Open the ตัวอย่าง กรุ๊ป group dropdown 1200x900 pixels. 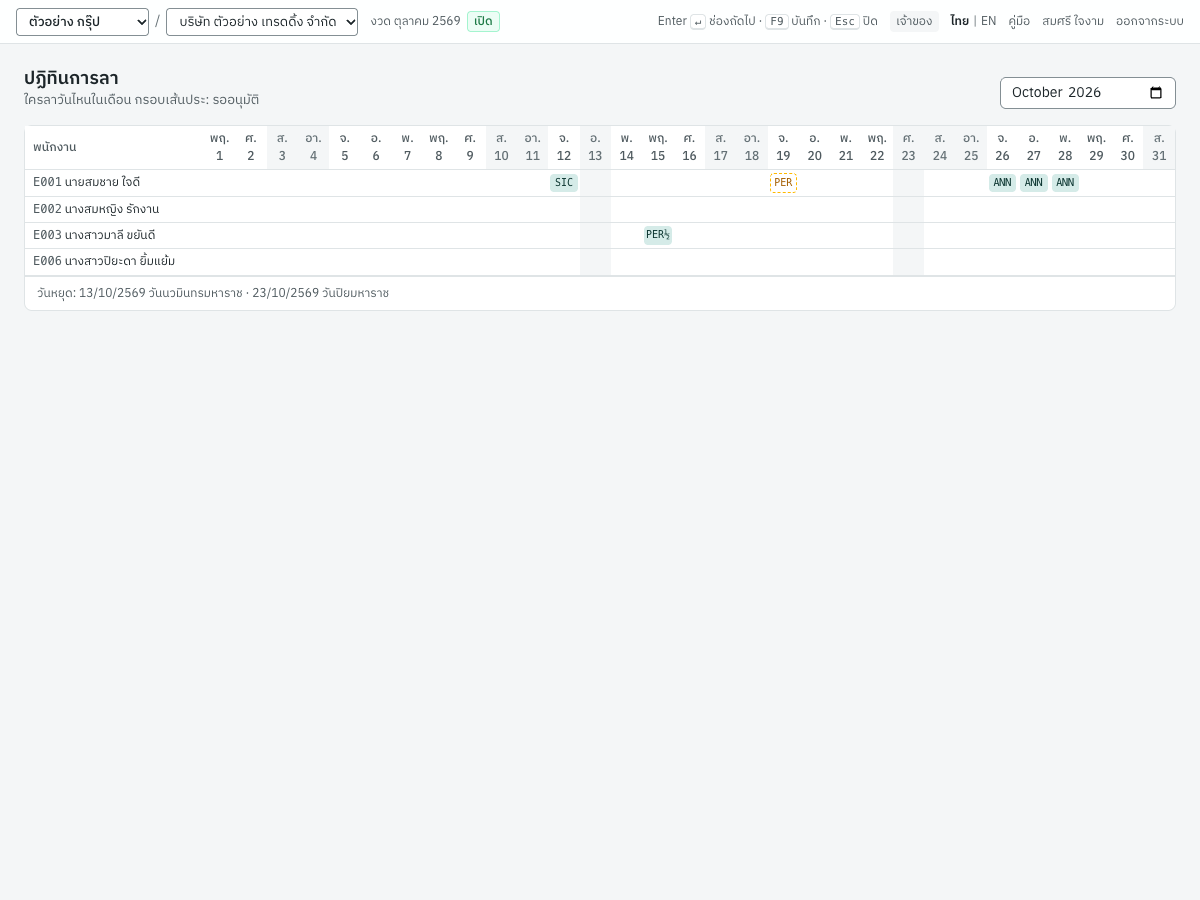[82, 22]
